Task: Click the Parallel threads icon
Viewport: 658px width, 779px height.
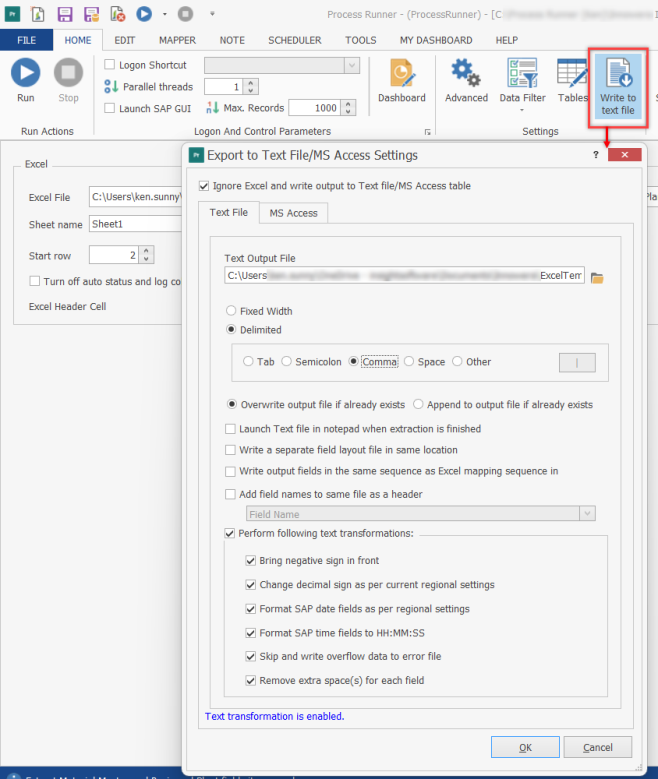Action: point(111,86)
